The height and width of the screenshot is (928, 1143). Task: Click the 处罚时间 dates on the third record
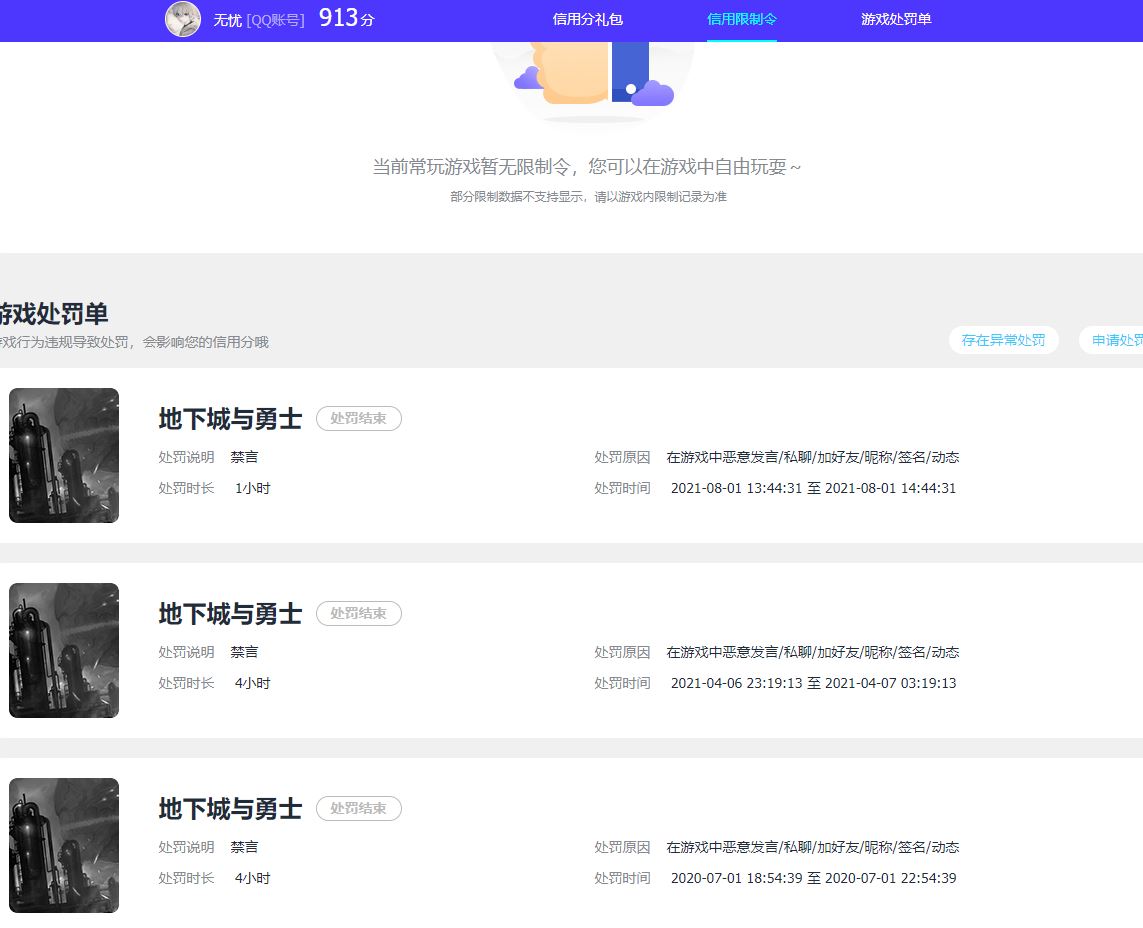[x=811, y=878]
